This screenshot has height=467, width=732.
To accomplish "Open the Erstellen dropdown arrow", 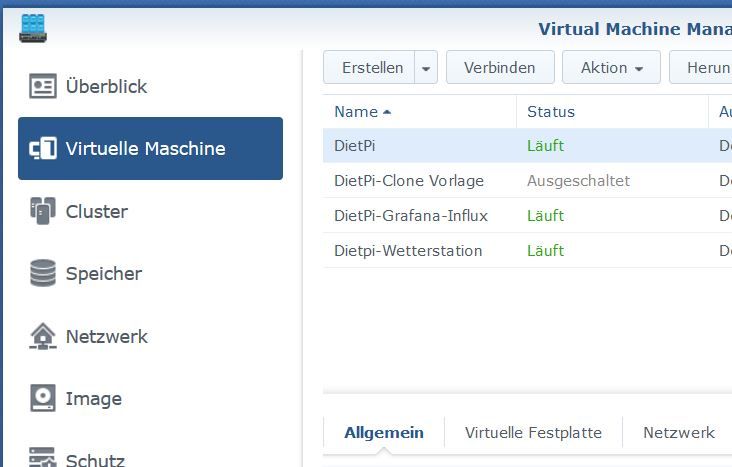I will pos(426,68).
